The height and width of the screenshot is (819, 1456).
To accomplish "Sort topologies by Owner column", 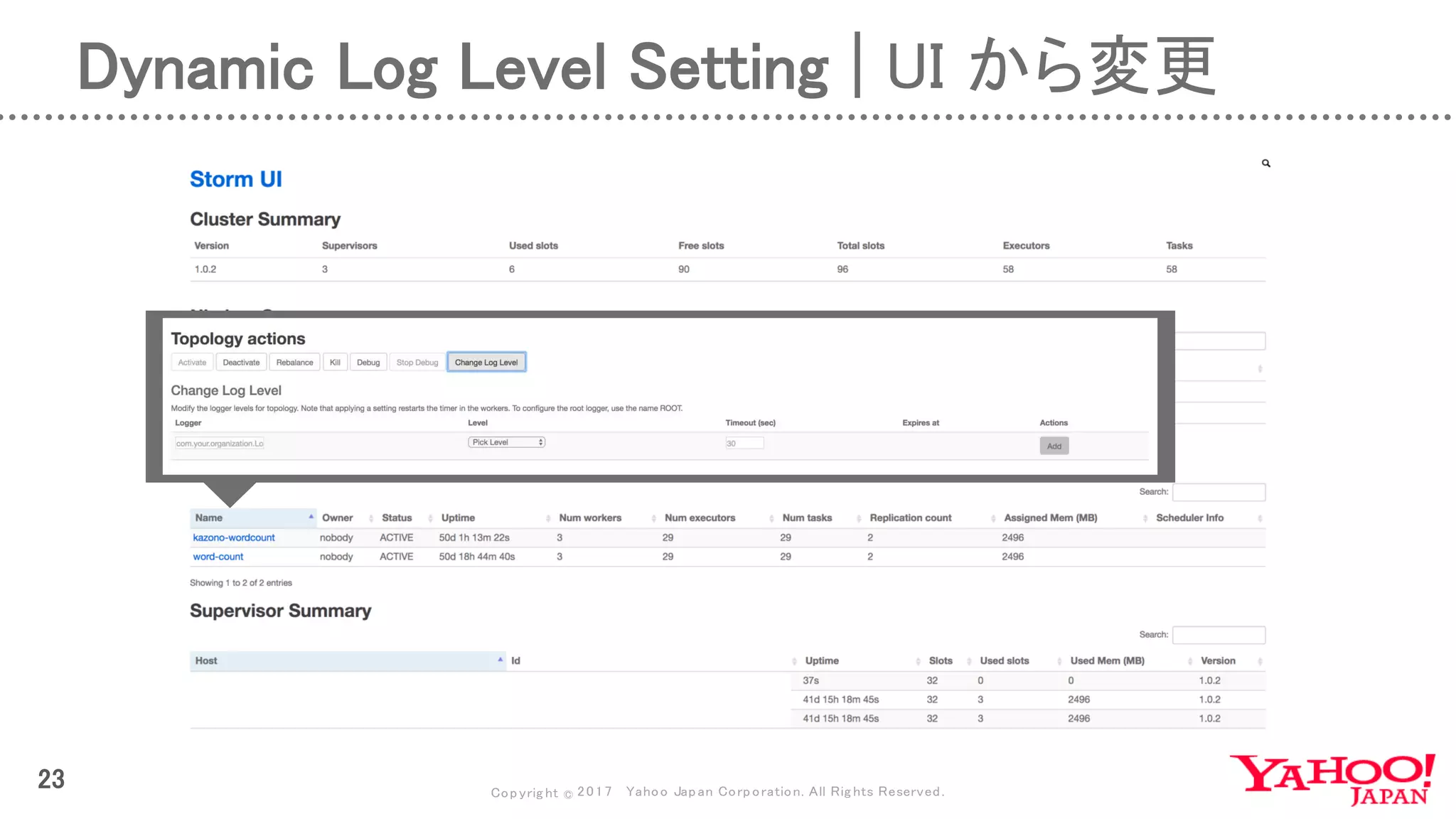I will 347,518.
